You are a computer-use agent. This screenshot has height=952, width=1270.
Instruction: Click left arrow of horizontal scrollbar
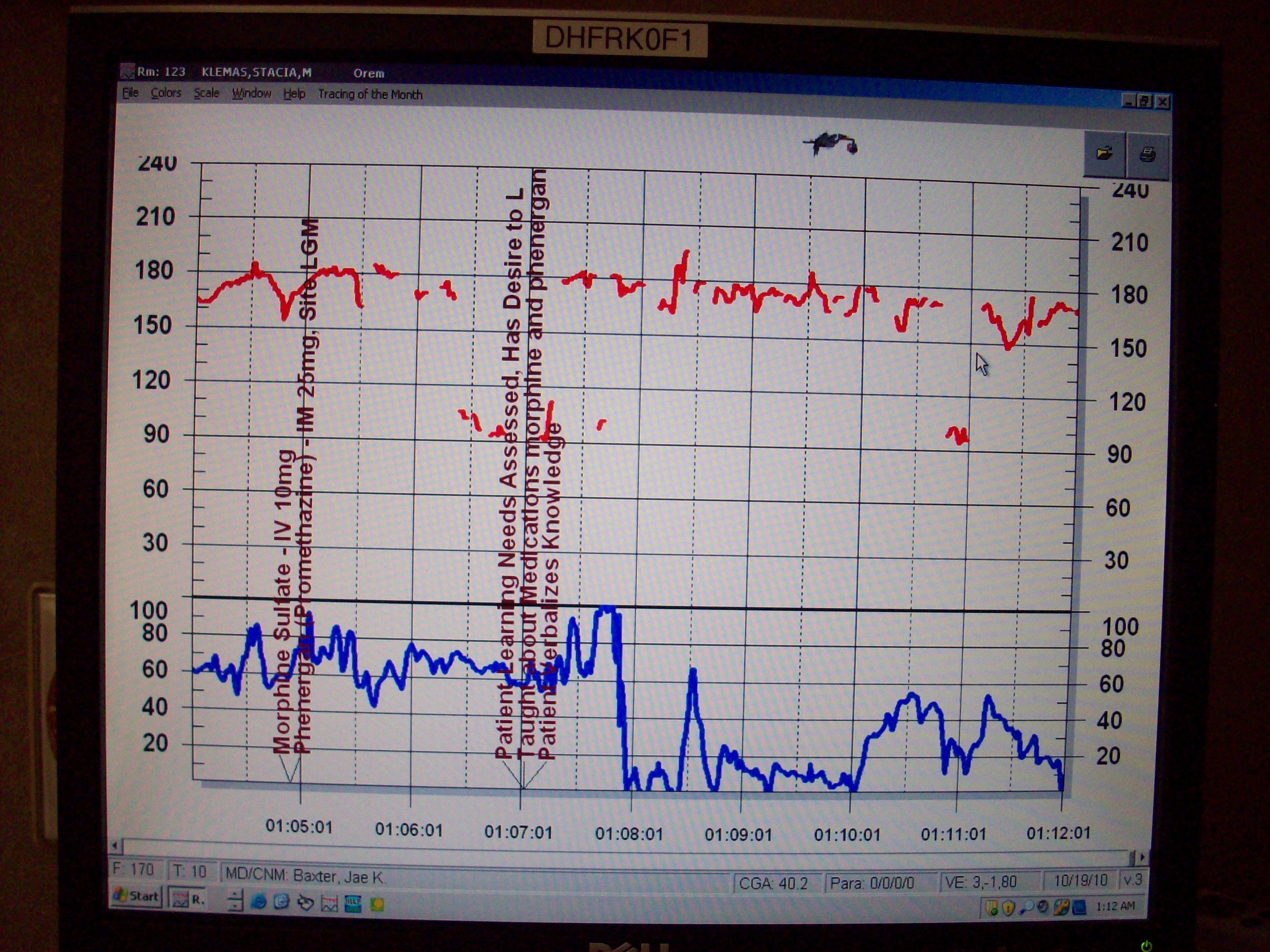(x=116, y=845)
